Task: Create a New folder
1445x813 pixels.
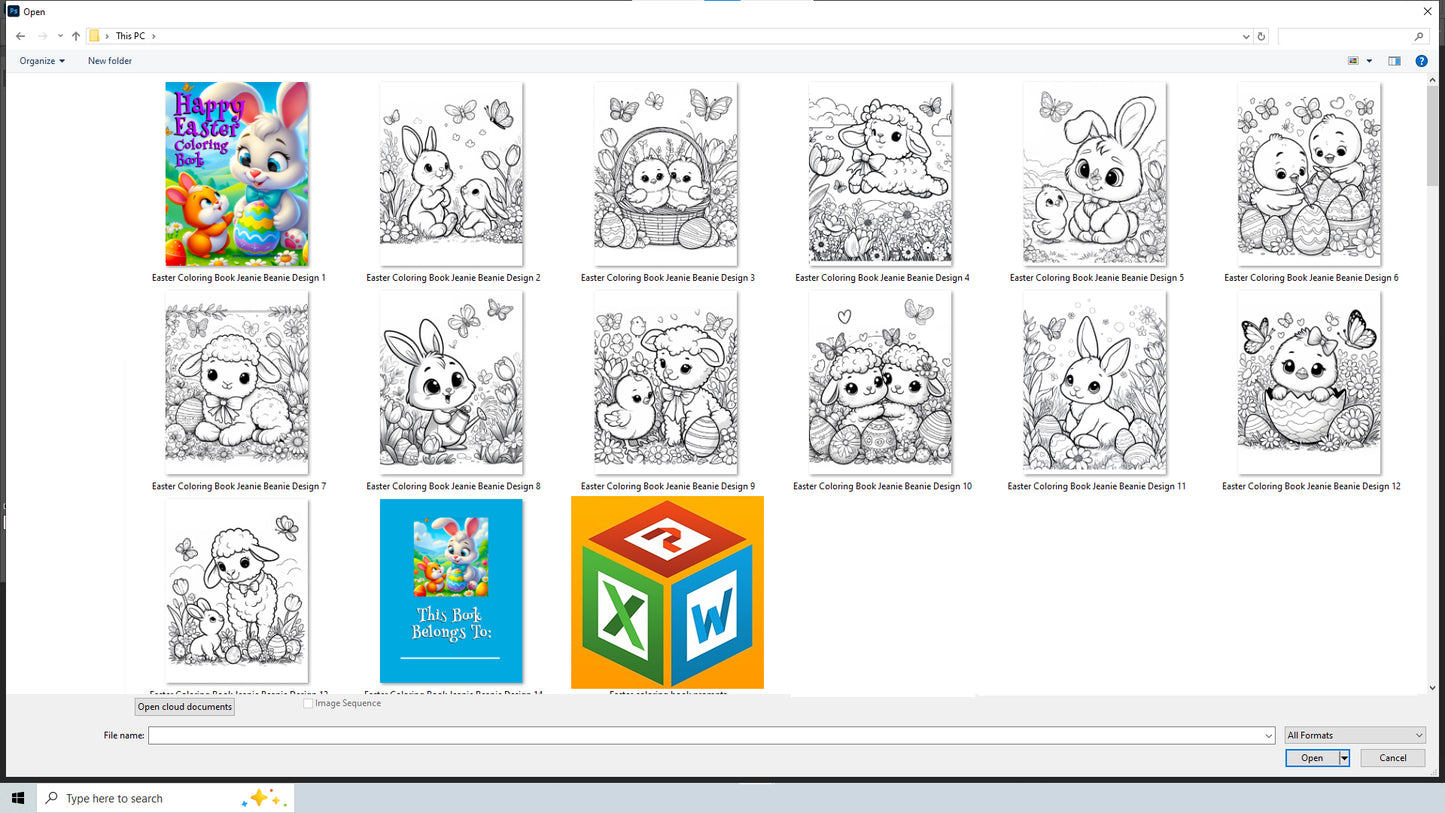Action: click(x=110, y=61)
